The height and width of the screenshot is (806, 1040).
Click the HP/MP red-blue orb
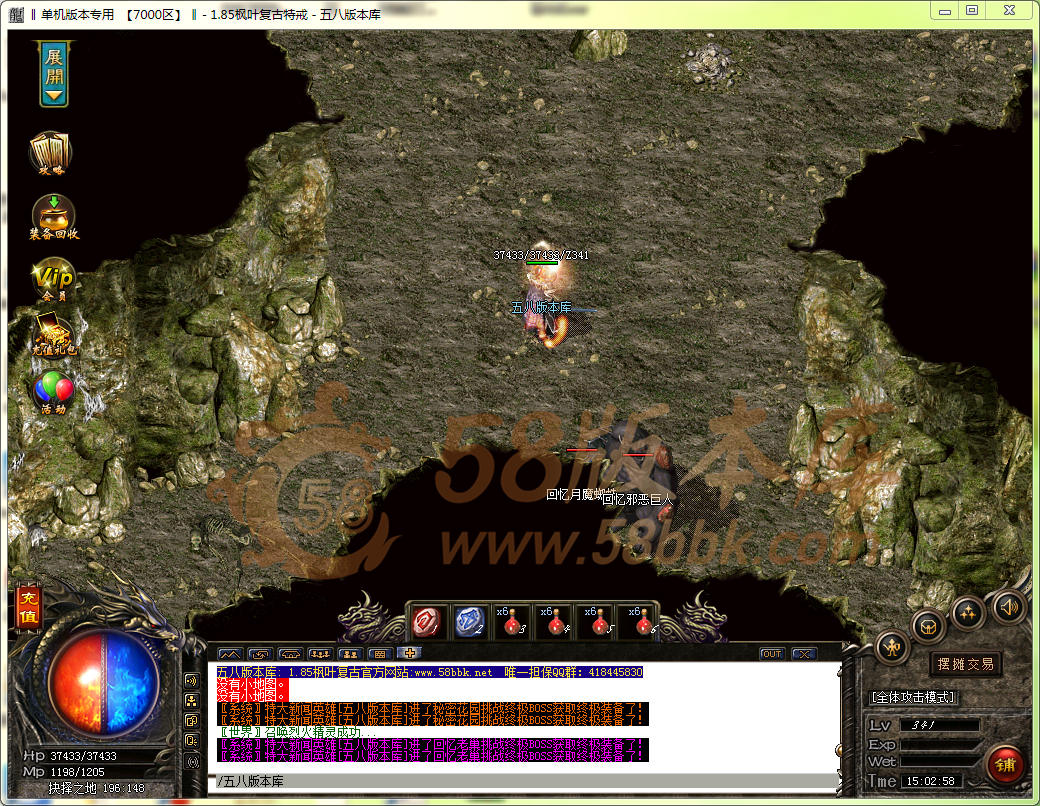[x=103, y=681]
